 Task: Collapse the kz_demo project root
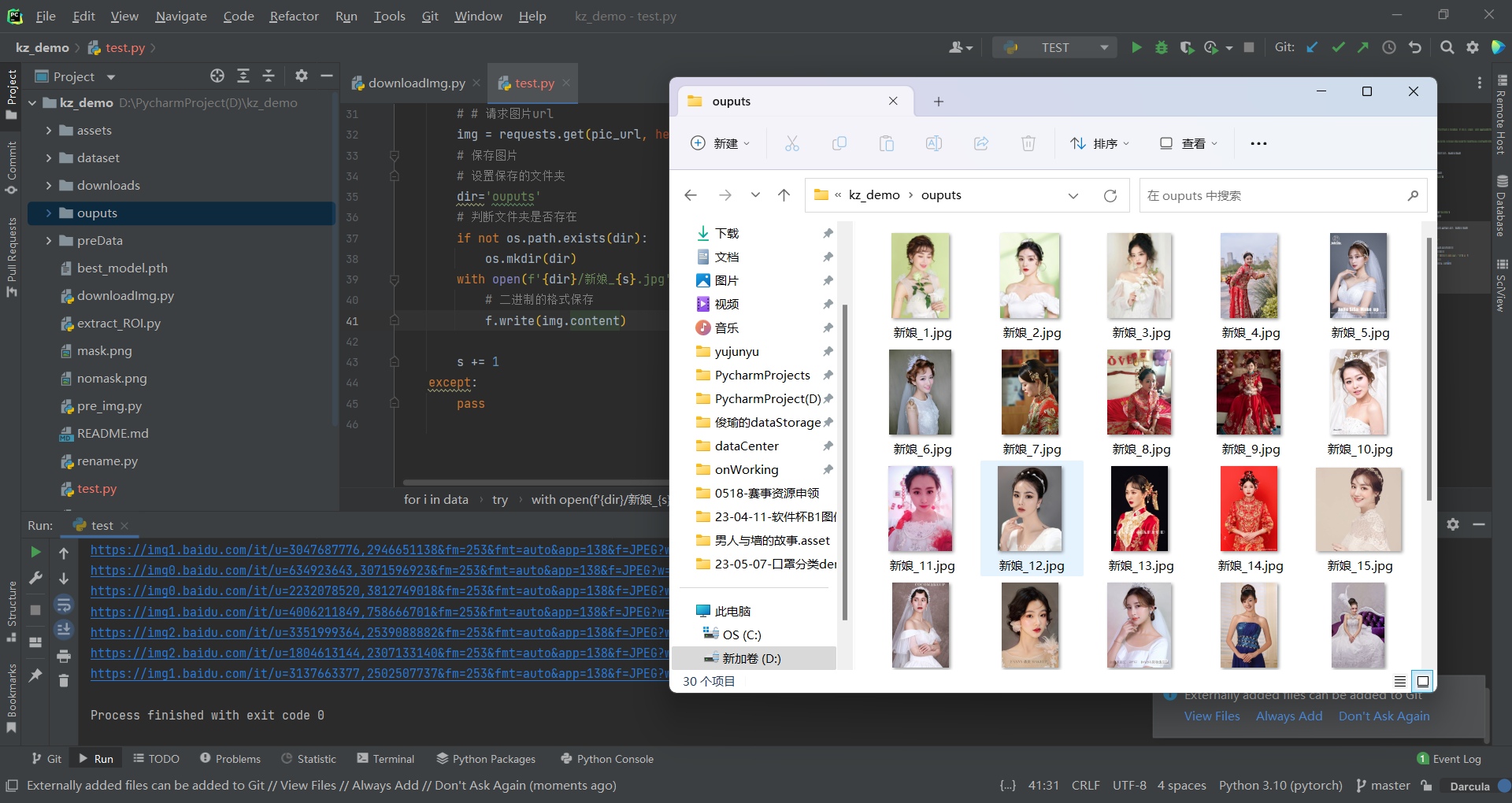coord(32,103)
